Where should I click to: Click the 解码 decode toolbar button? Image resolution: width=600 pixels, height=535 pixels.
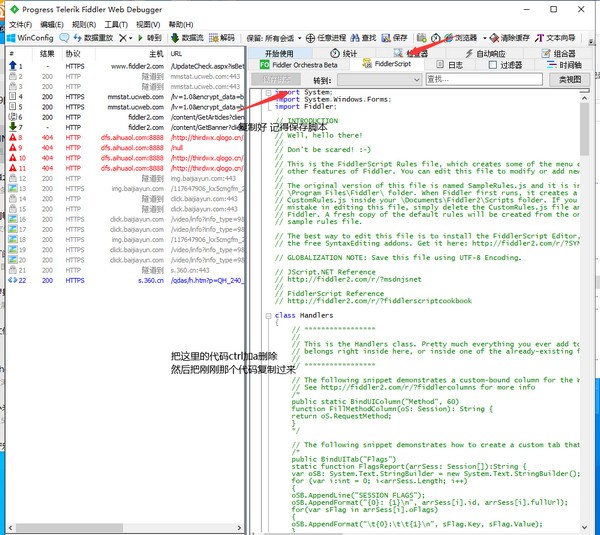[222, 37]
